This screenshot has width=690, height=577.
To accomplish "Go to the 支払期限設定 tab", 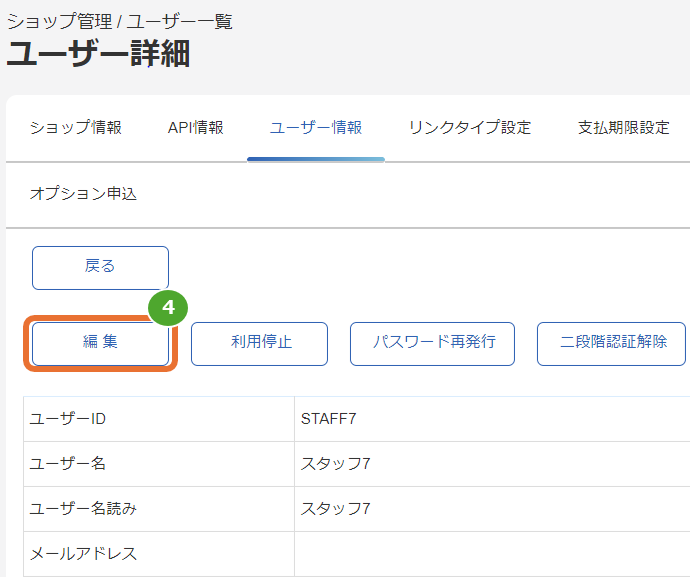I will click(x=624, y=128).
